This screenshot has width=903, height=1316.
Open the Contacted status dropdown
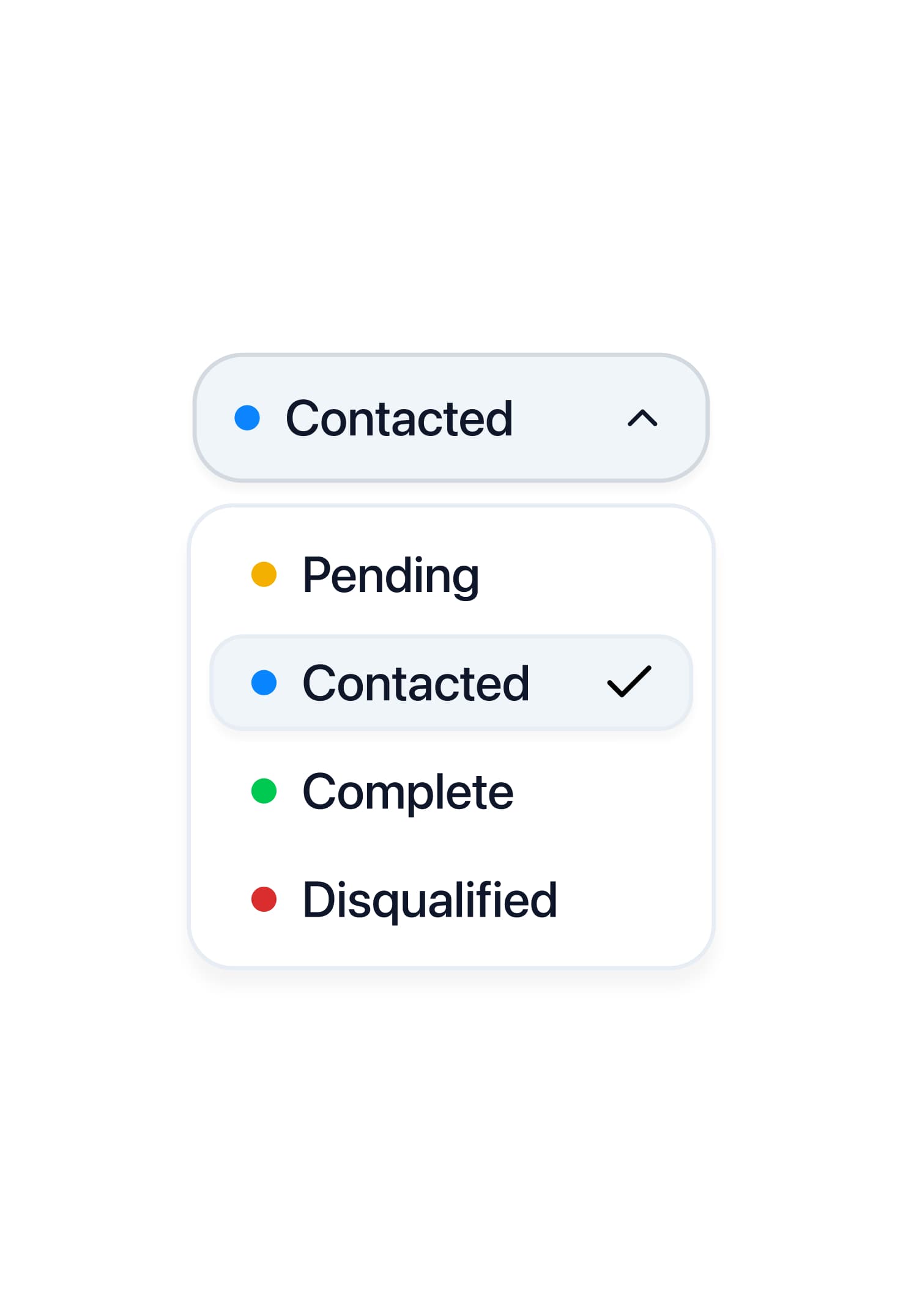451,418
